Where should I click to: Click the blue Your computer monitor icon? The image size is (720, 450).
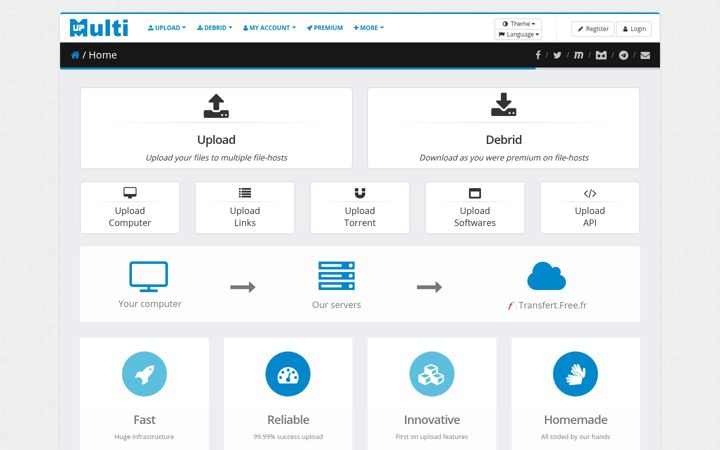(149, 276)
